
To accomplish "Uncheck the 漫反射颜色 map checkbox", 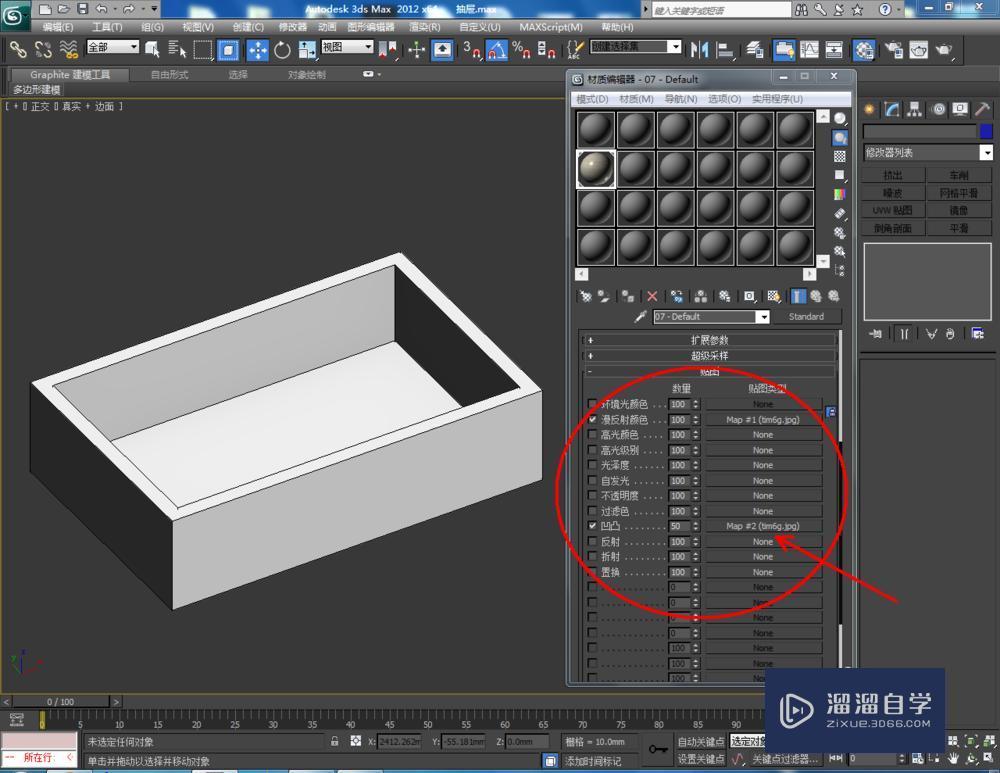I will 590,419.
